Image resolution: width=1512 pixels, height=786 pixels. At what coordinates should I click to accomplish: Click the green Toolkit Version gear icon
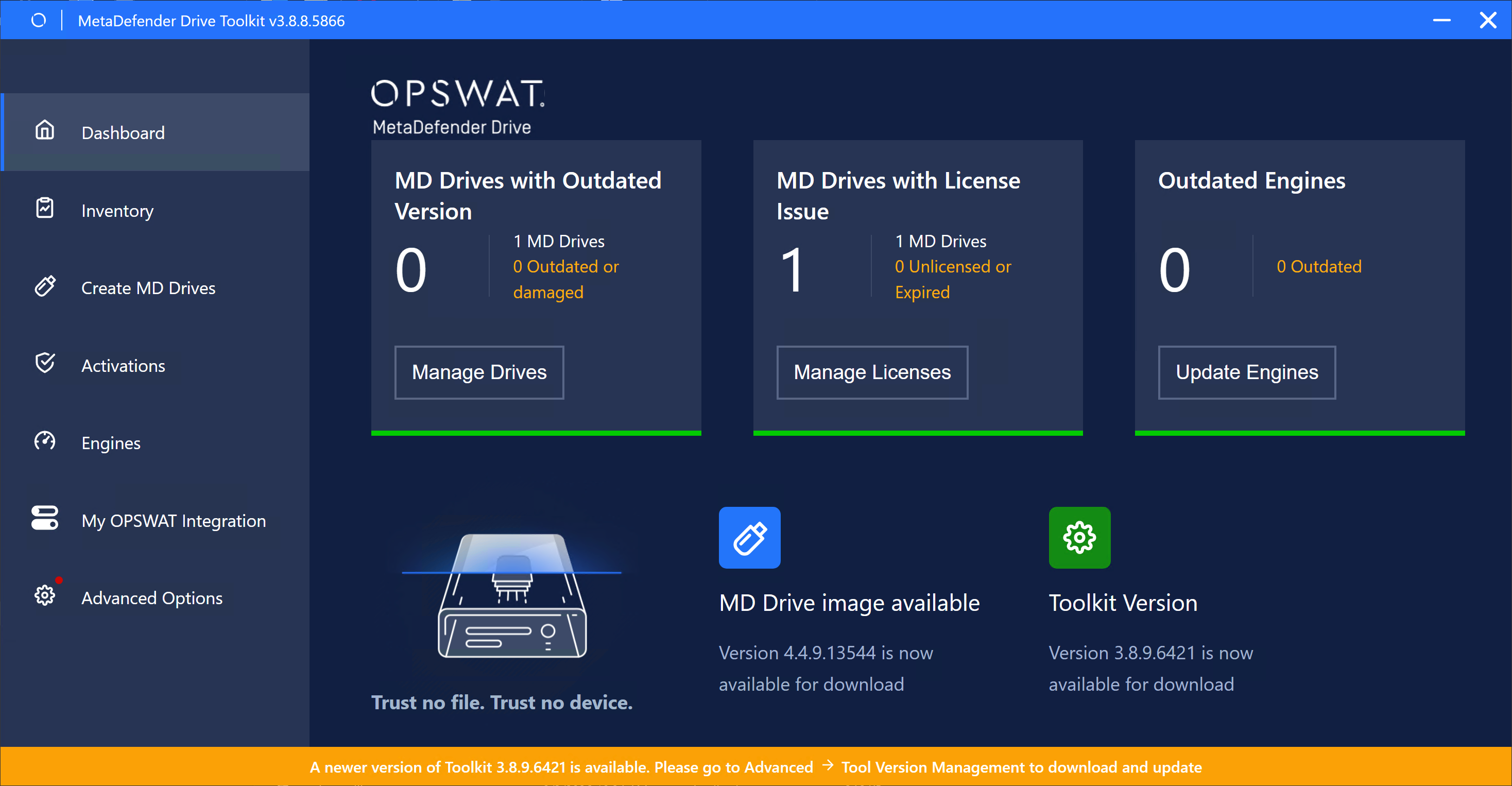[1079, 537]
